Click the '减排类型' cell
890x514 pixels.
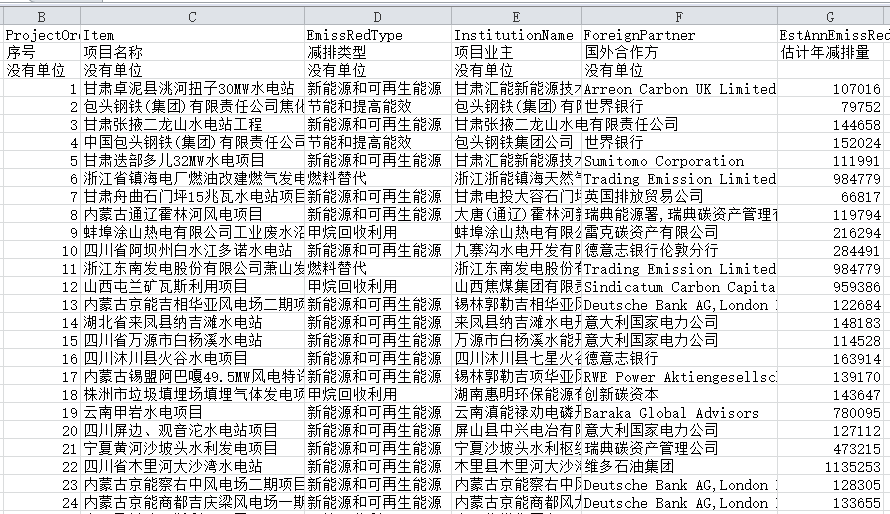tap(377, 52)
